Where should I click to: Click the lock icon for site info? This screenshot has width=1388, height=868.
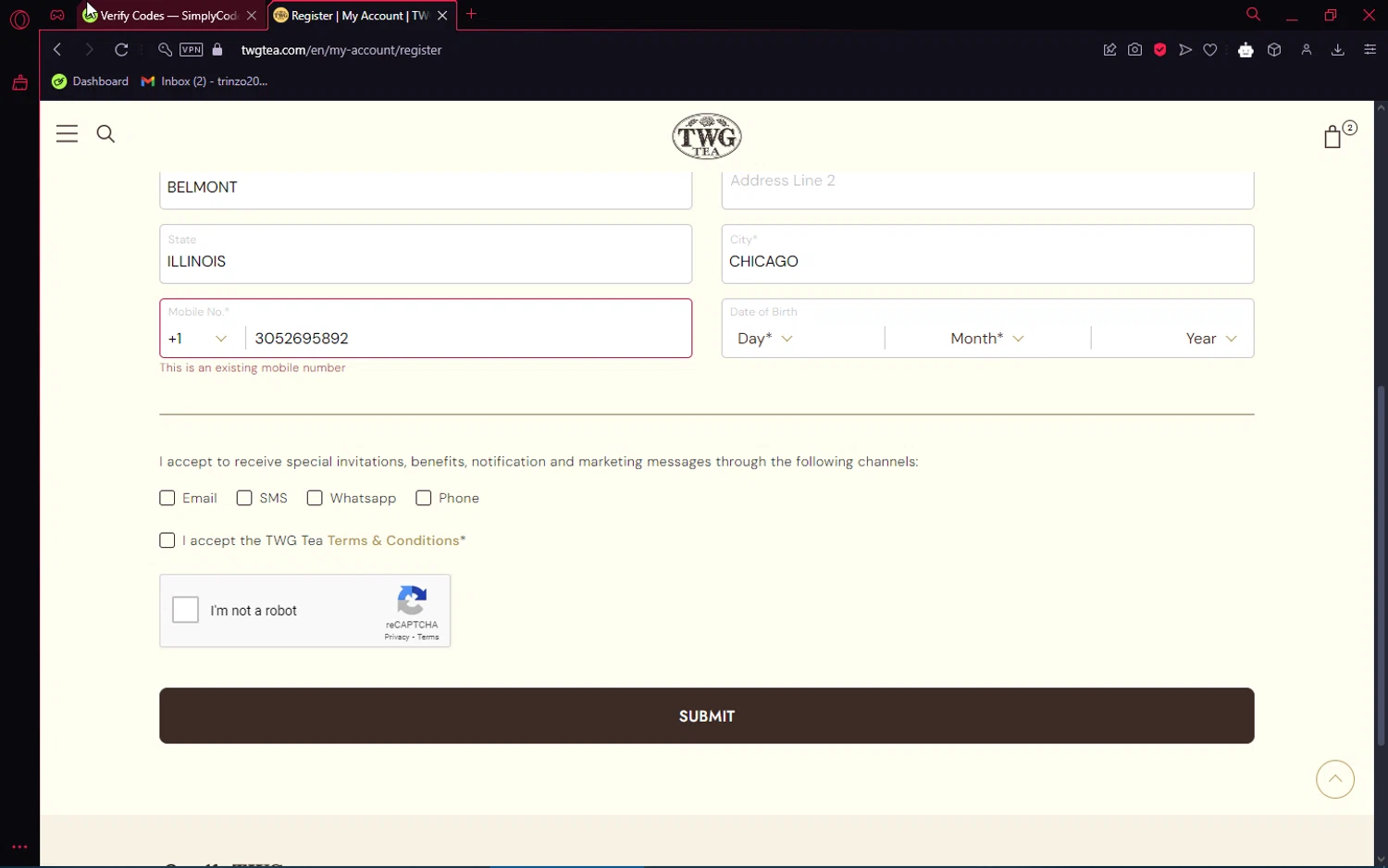coord(217,50)
